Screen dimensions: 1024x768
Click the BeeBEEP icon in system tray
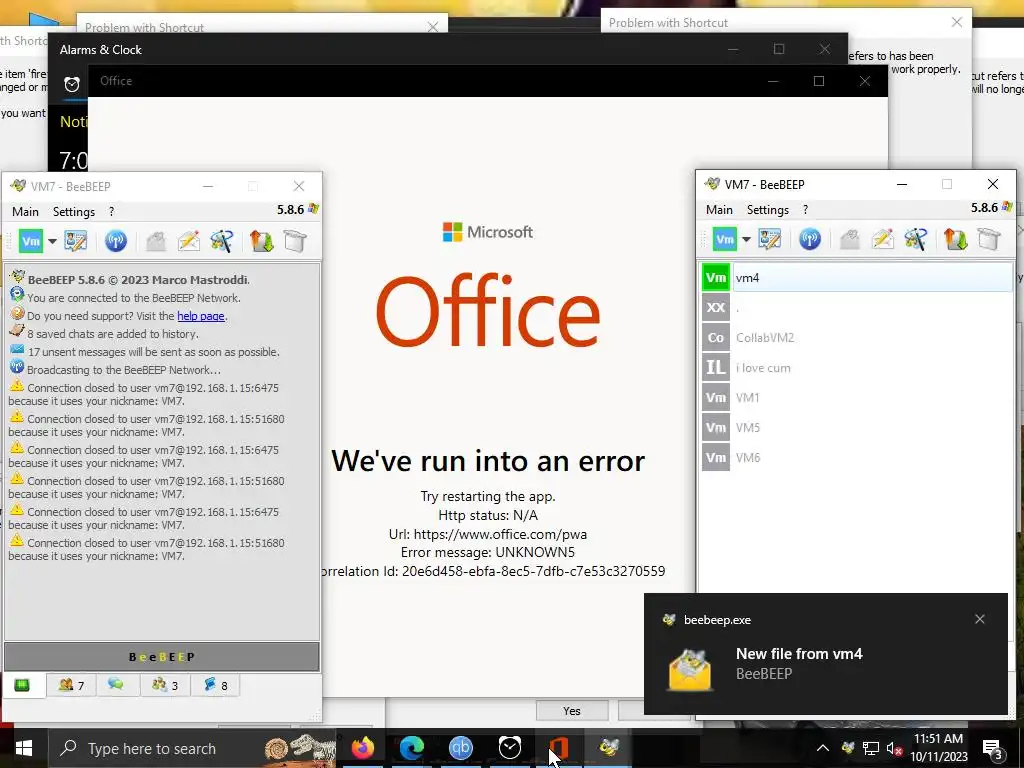coord(848,748)
